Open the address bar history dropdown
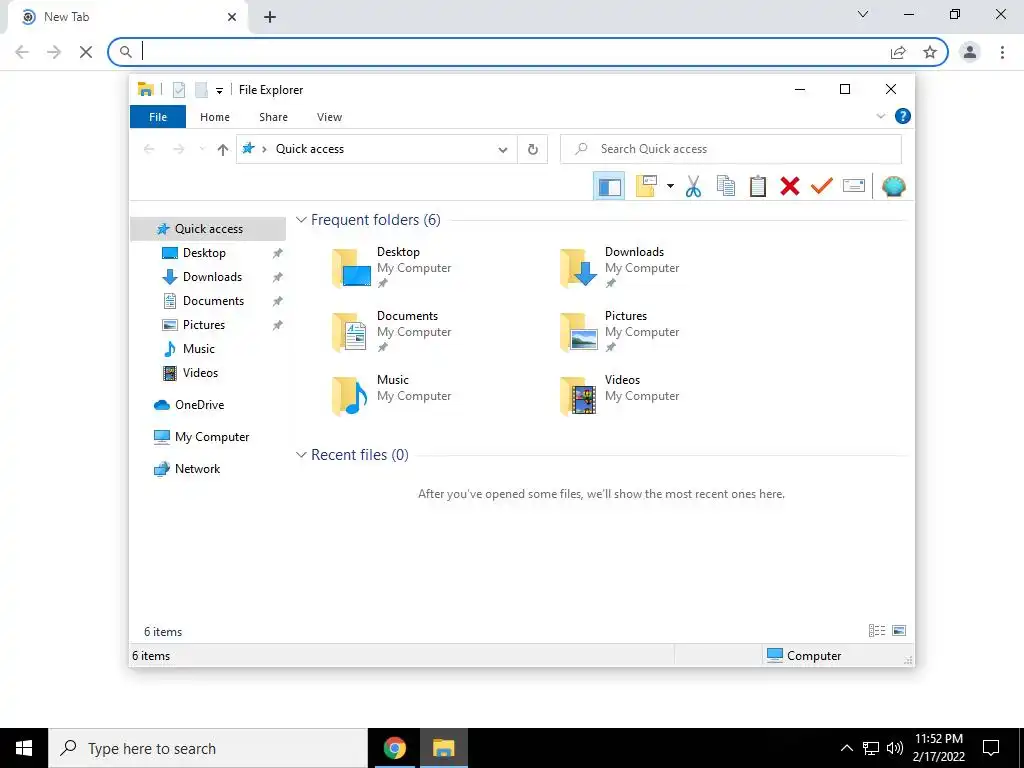 click(x=503, y=150)
